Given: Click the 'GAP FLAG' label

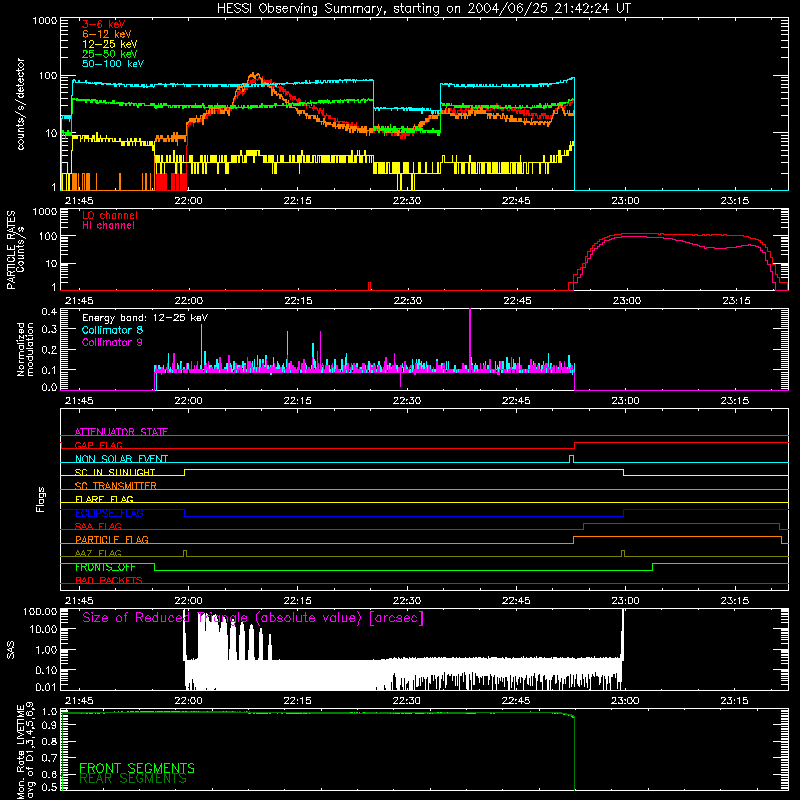Looking at the screenshot, I should [x=98, y=445].
